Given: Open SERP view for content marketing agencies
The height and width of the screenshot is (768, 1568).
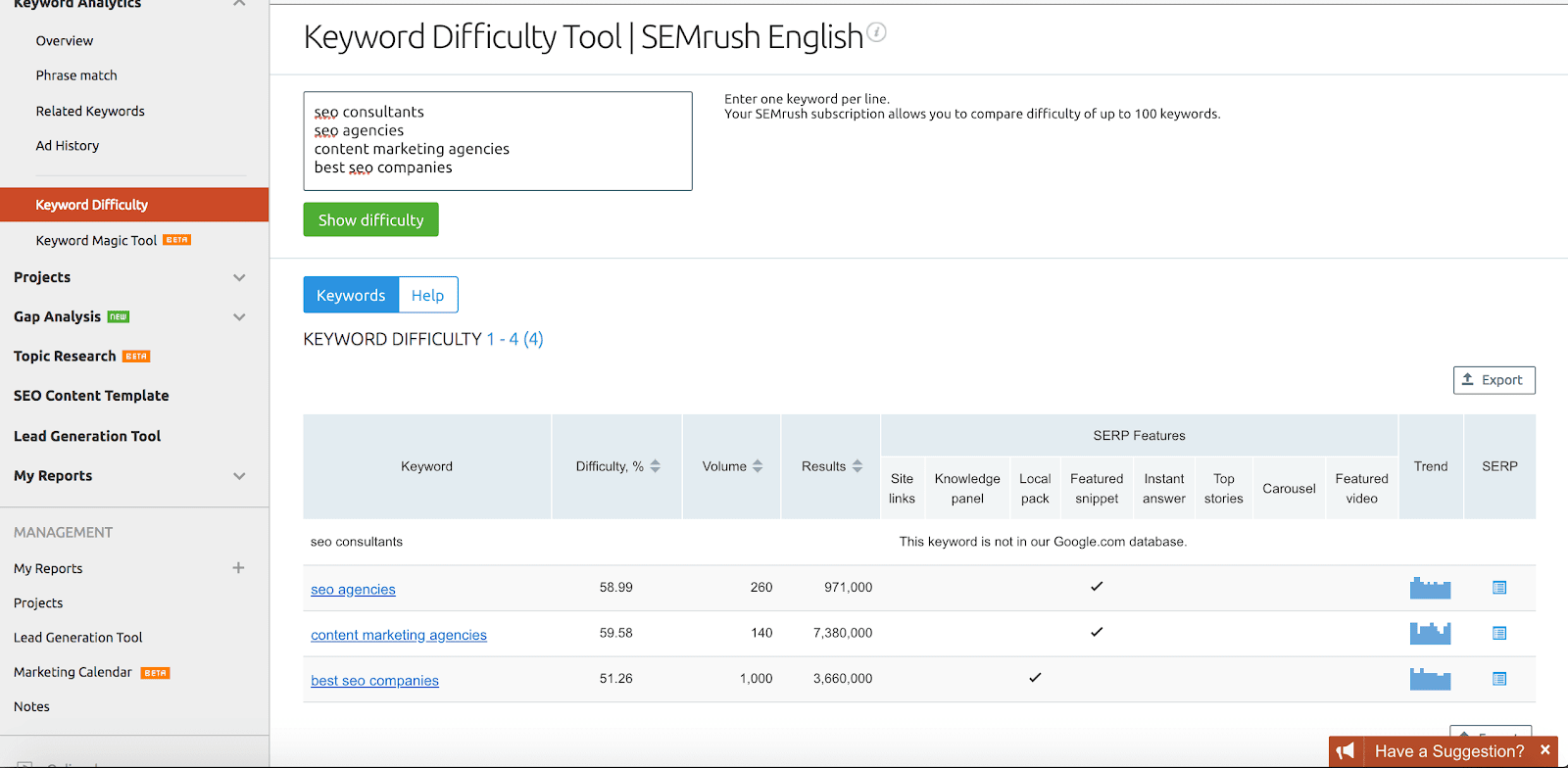Looking at the screenshot, I should point(1498,634).
